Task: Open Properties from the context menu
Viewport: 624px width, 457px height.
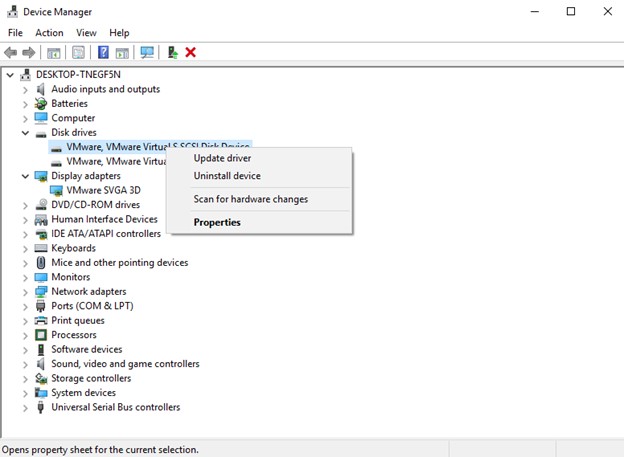Action: click(217, 222)
